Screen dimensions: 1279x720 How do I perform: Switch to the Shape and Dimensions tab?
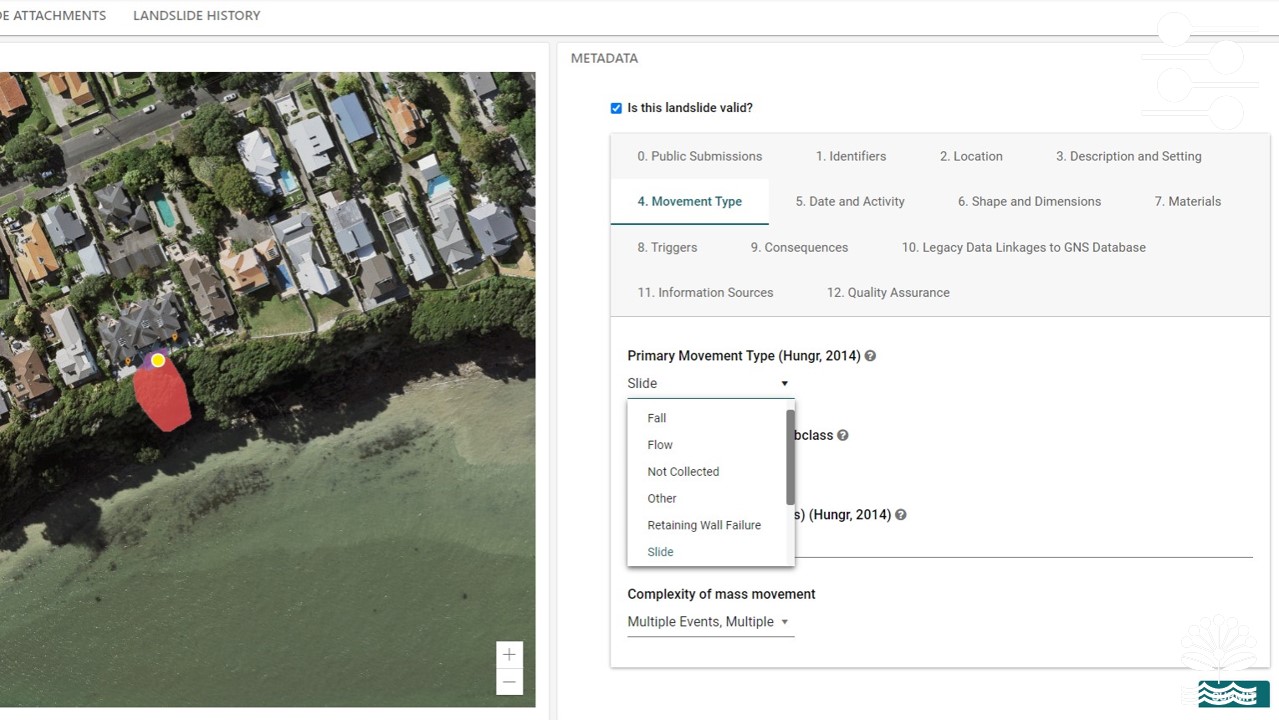tap(1029, 202)
